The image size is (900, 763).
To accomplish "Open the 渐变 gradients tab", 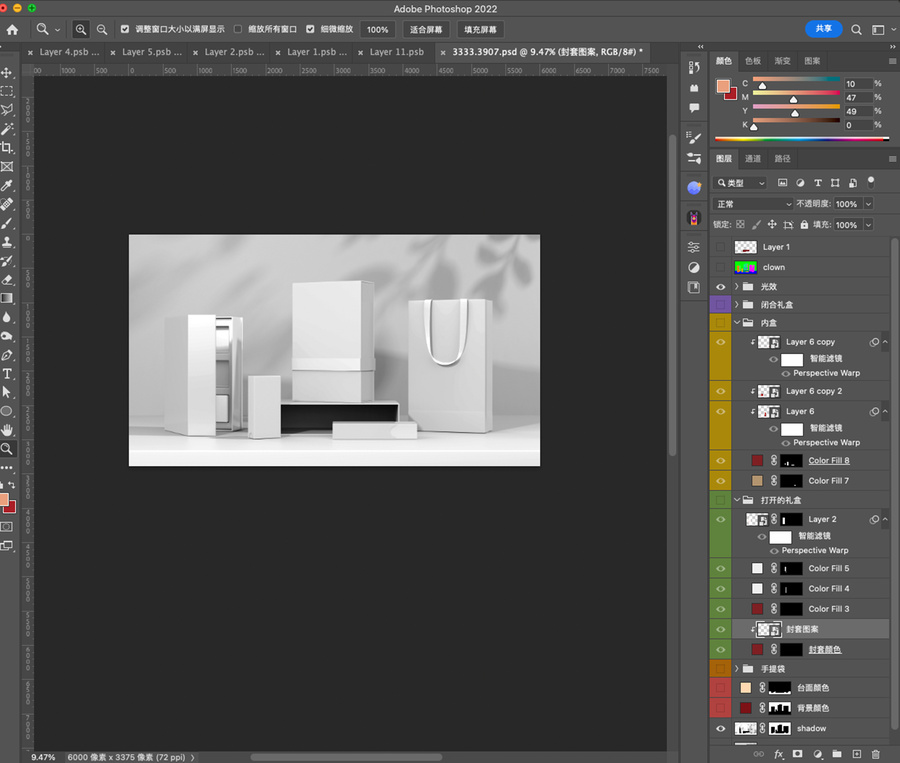I will (x=782, y=61).
